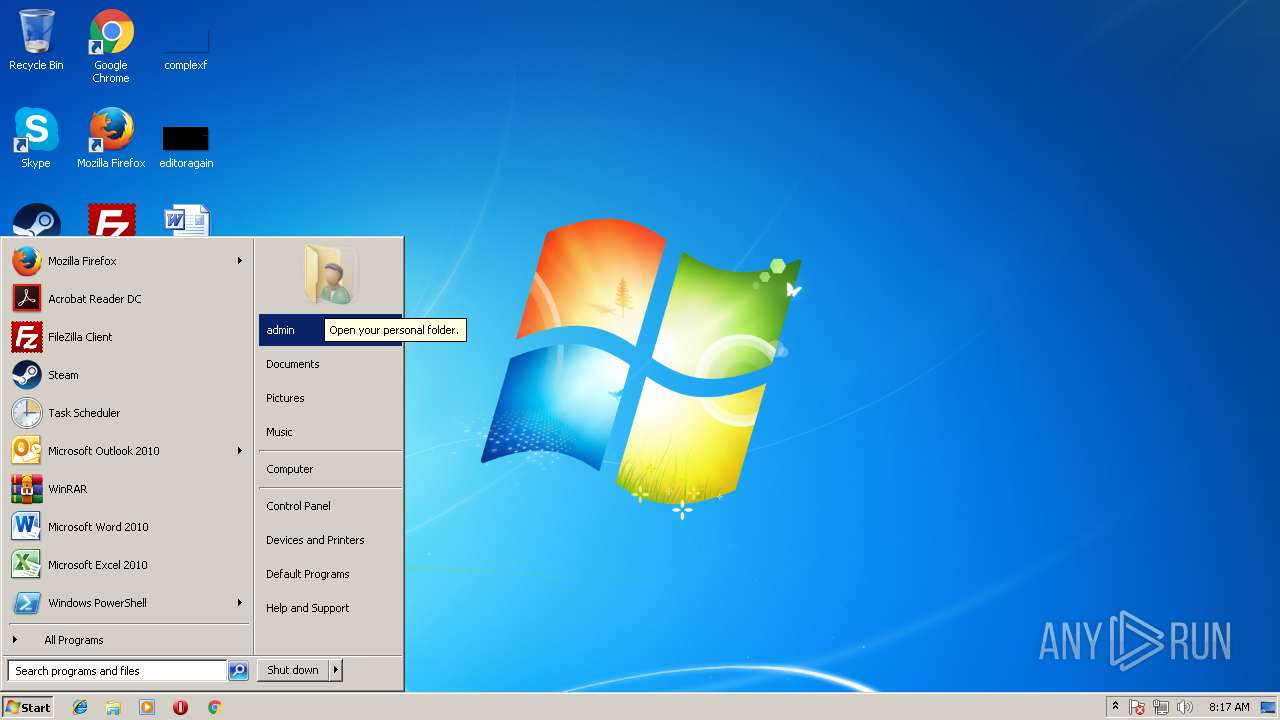The height and width of the screenshot is (720, 1280).
Task: Open Music from Start menu
Action: click(330, 432)
